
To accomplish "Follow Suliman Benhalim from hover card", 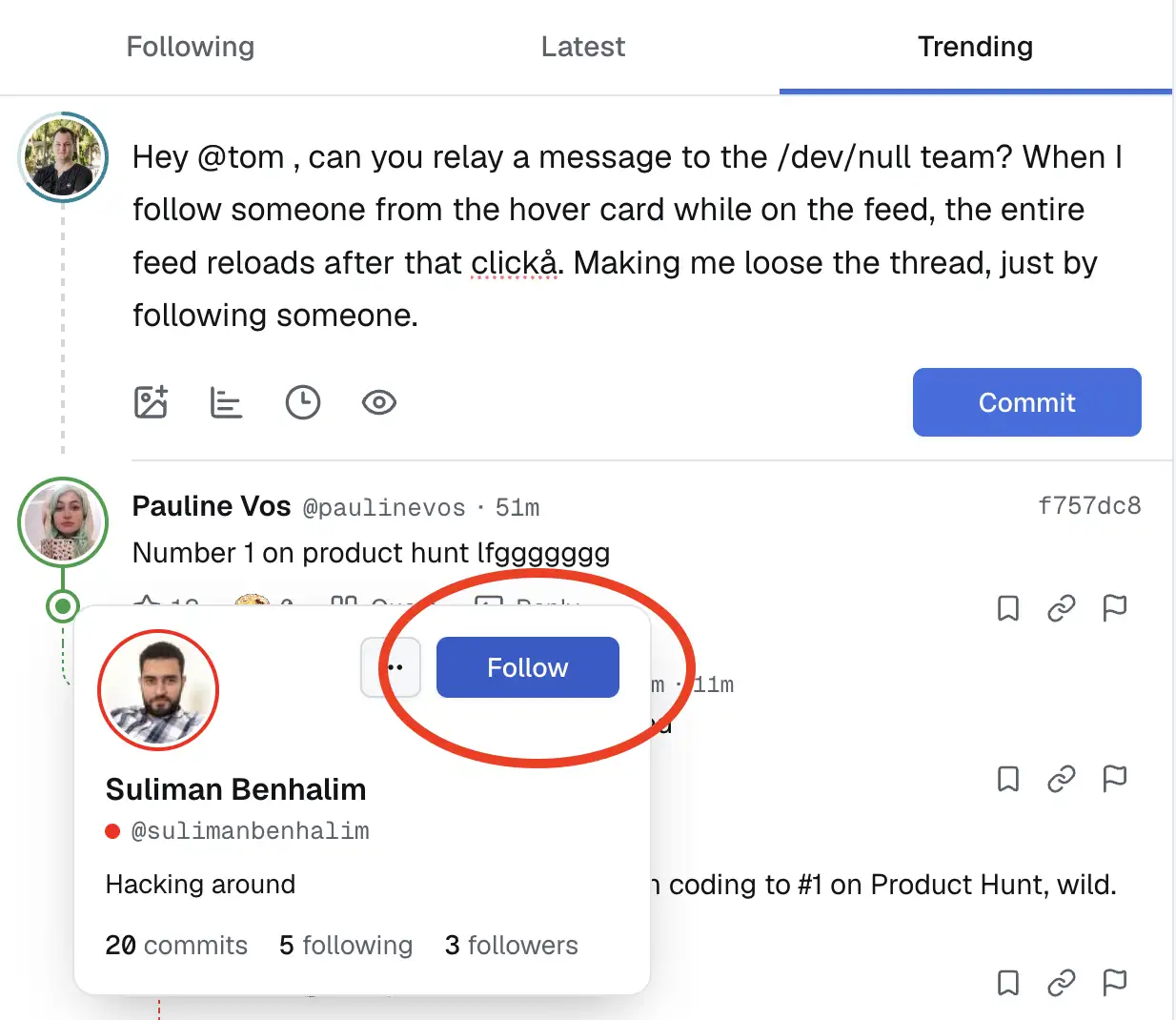I will [x=528, y=667].
